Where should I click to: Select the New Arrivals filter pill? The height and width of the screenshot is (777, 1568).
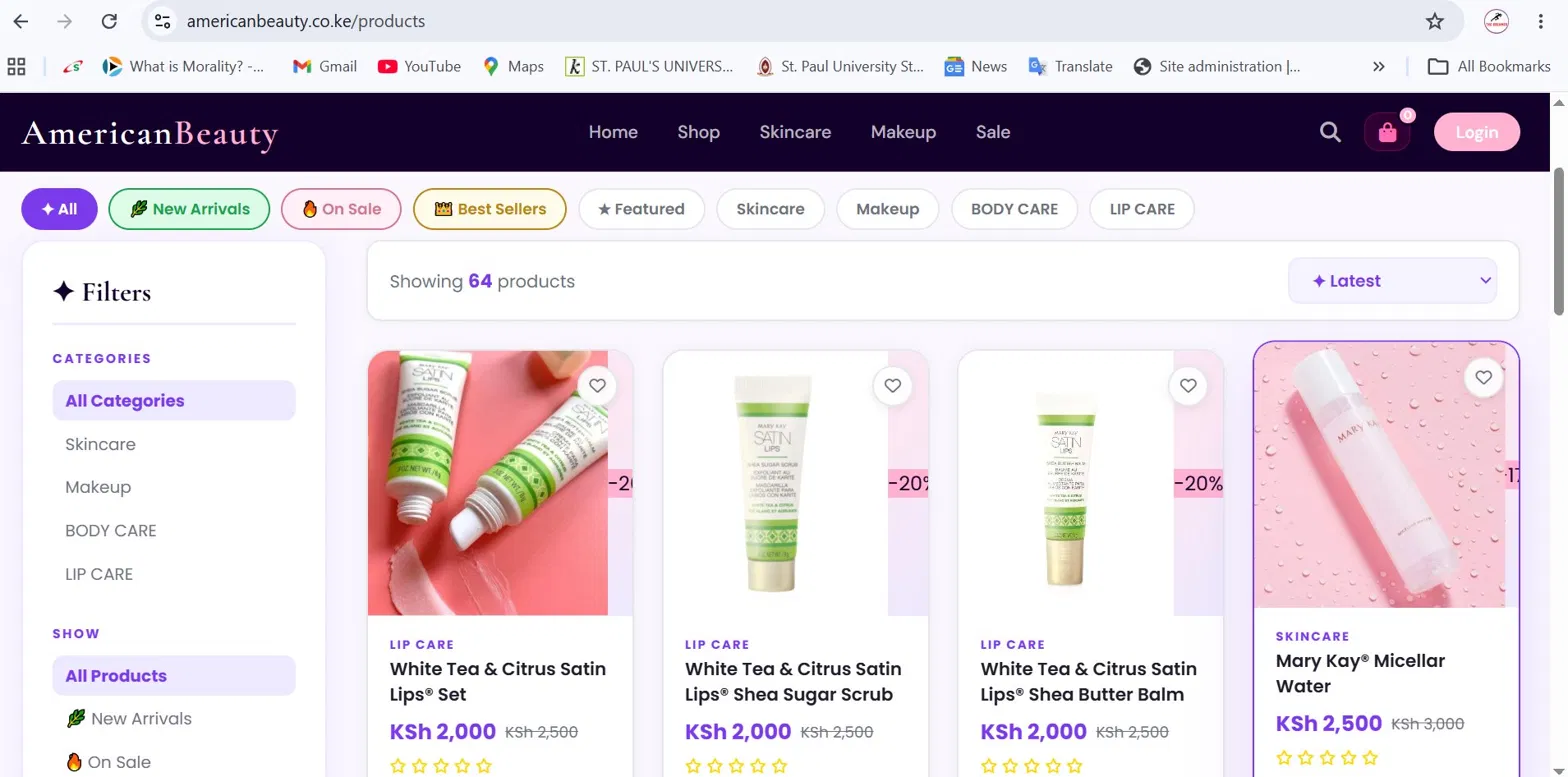189,209
